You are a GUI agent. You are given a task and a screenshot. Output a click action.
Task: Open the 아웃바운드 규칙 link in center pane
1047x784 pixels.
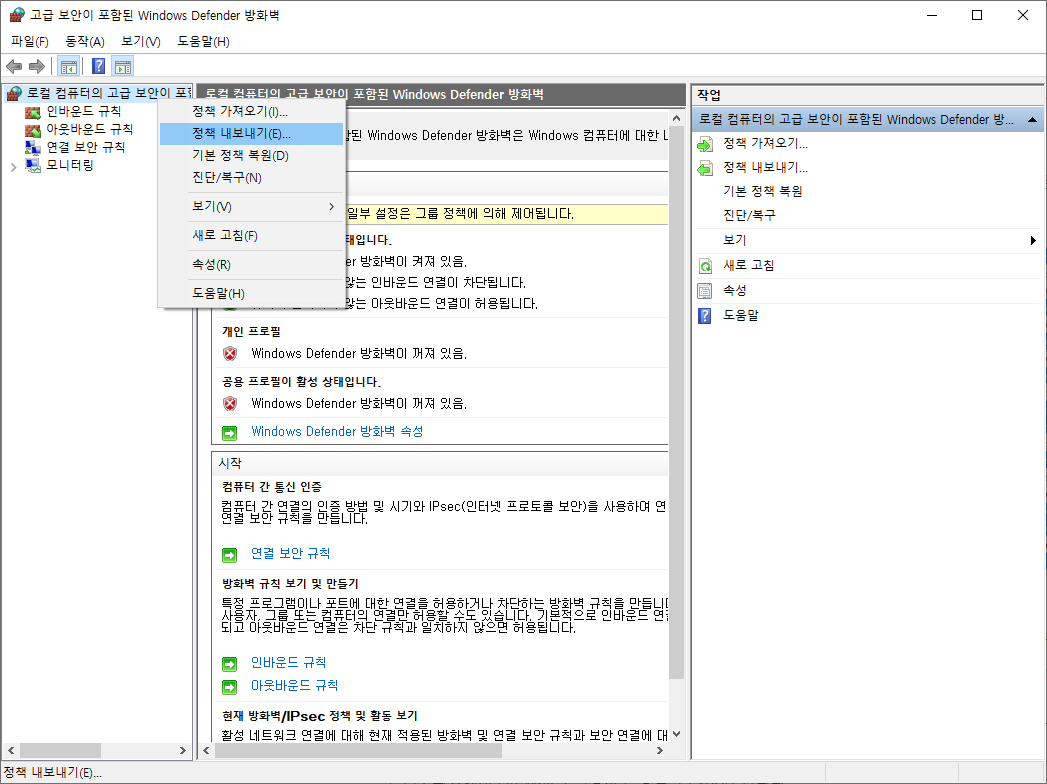tap(294, 686)
